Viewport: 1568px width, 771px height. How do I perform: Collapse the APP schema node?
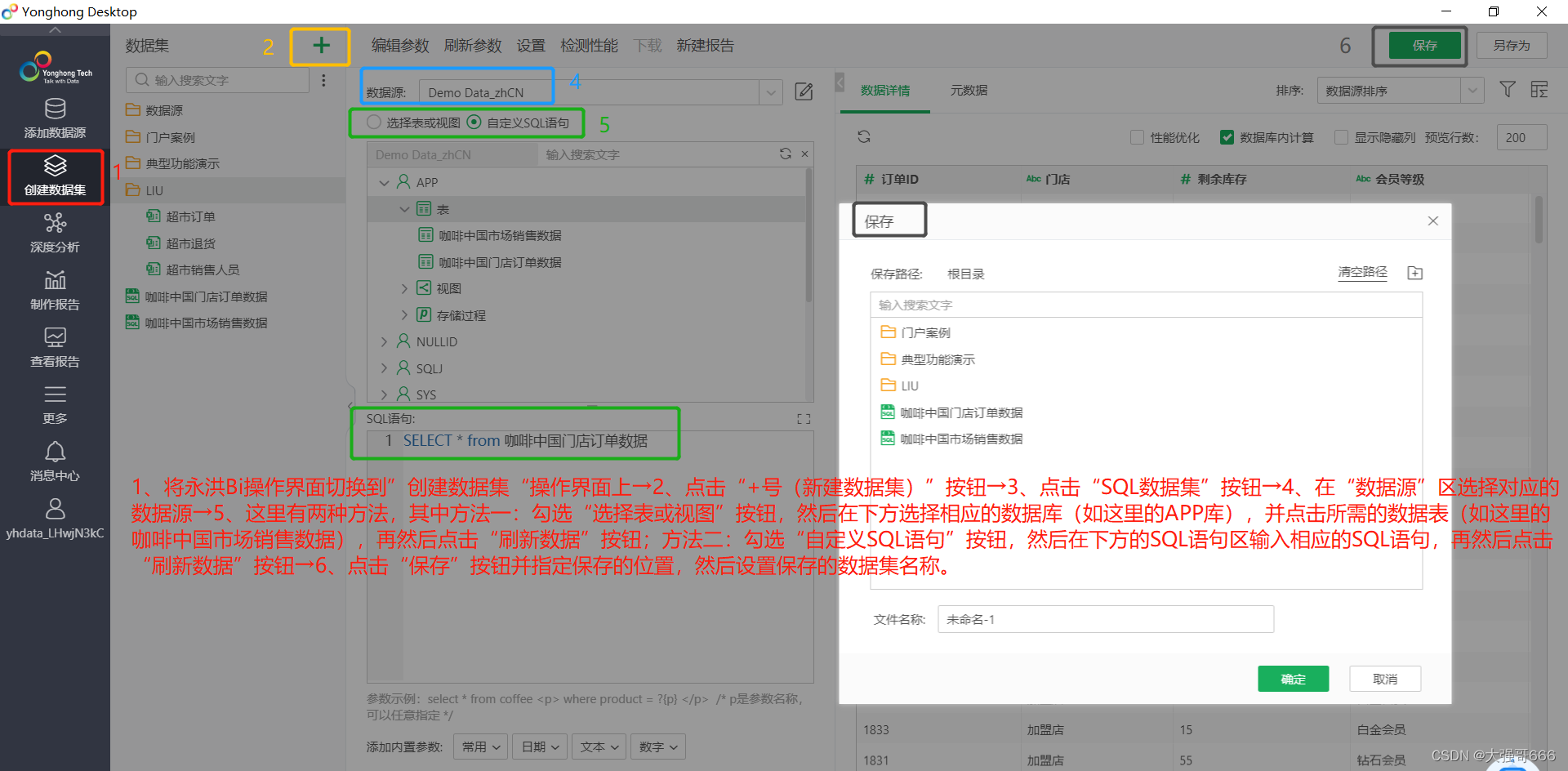click(384, 182)
